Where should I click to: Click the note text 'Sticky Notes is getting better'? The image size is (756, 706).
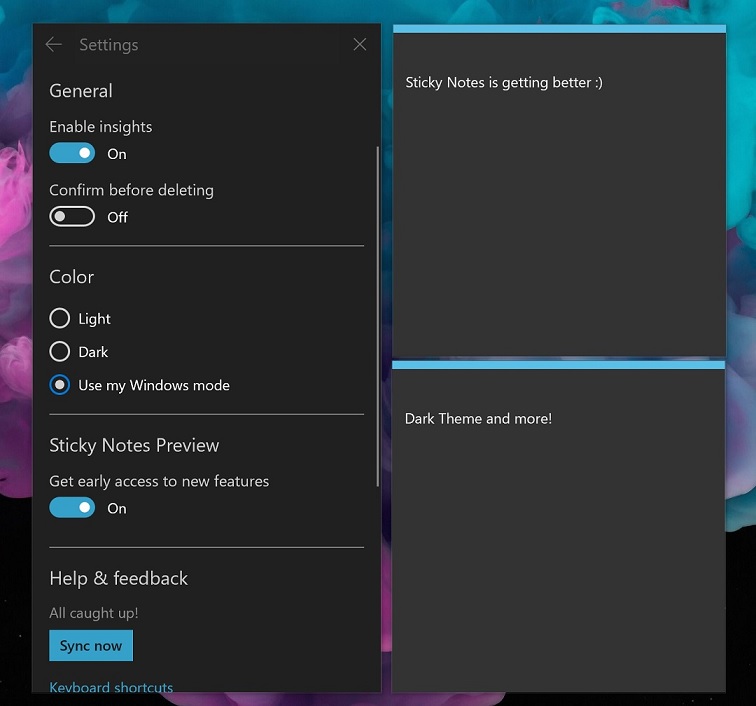[x=504, y=83]
